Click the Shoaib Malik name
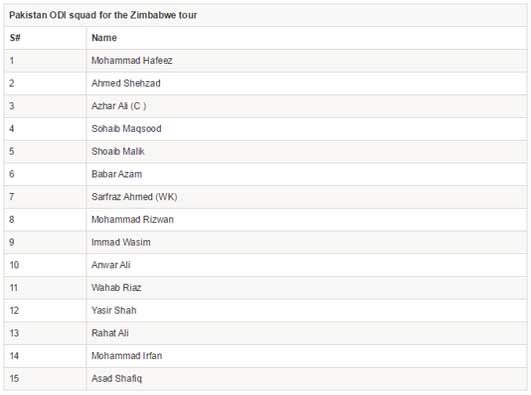531x395 pixels. coord(118,151)
